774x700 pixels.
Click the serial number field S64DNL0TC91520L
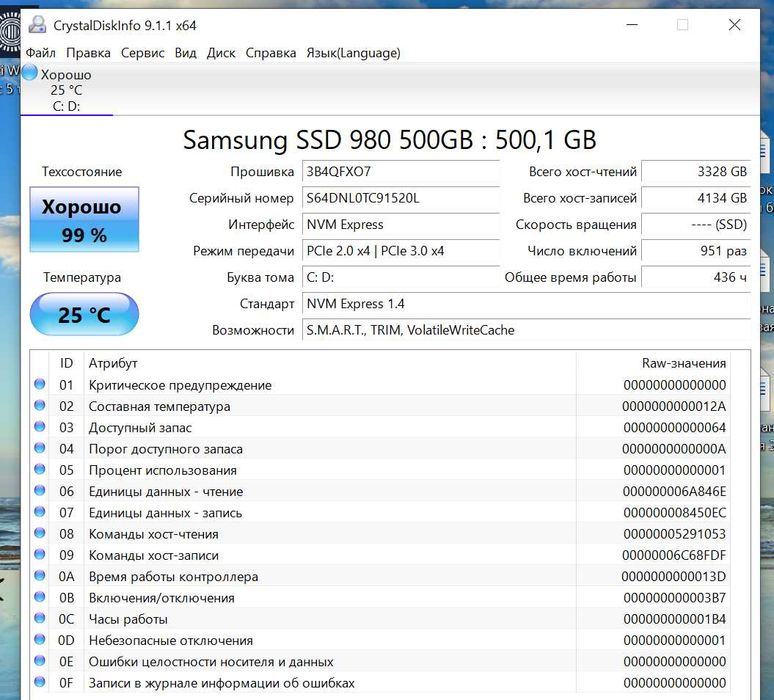401,198
